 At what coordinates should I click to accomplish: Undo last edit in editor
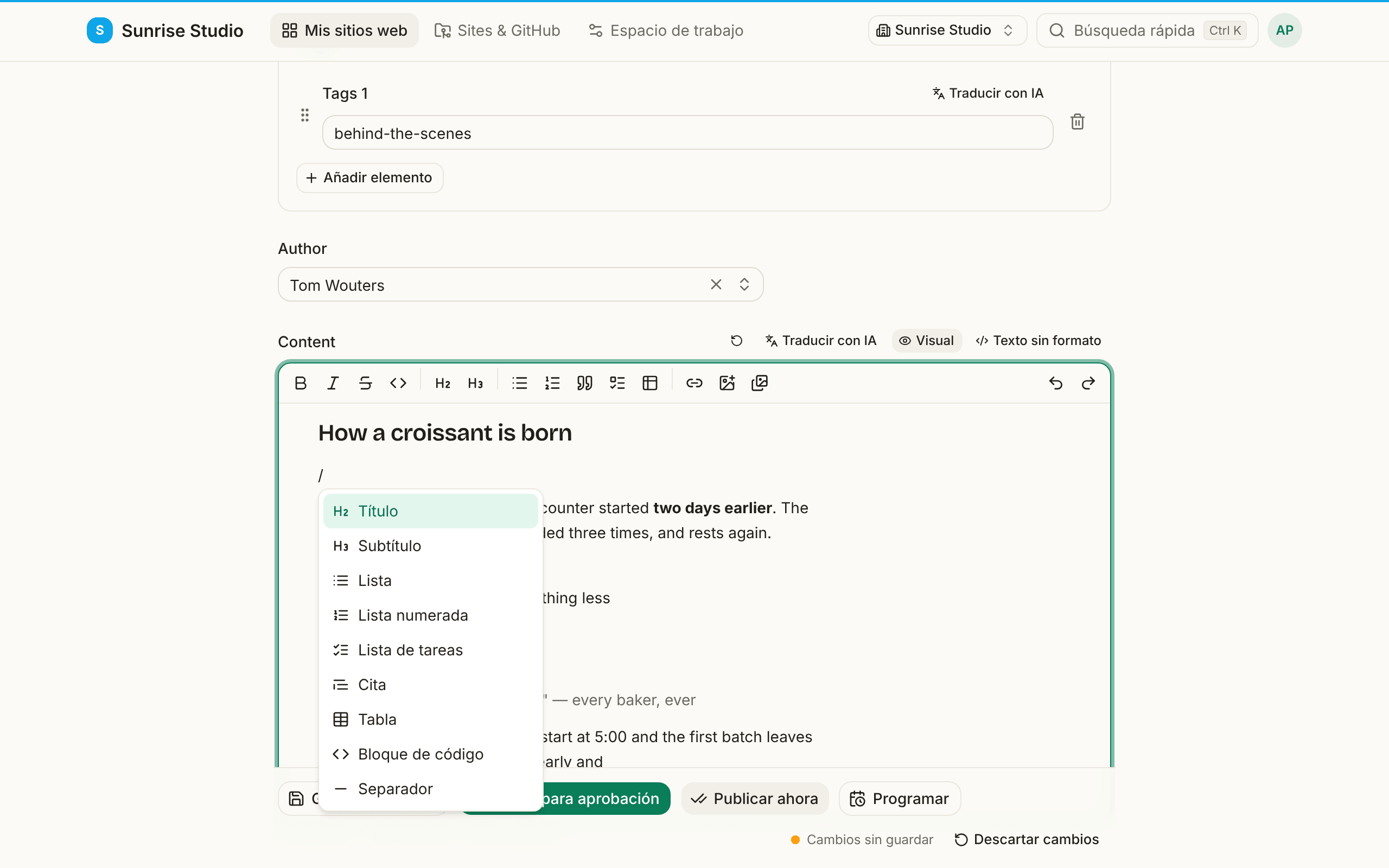(x=1055, y=383)
